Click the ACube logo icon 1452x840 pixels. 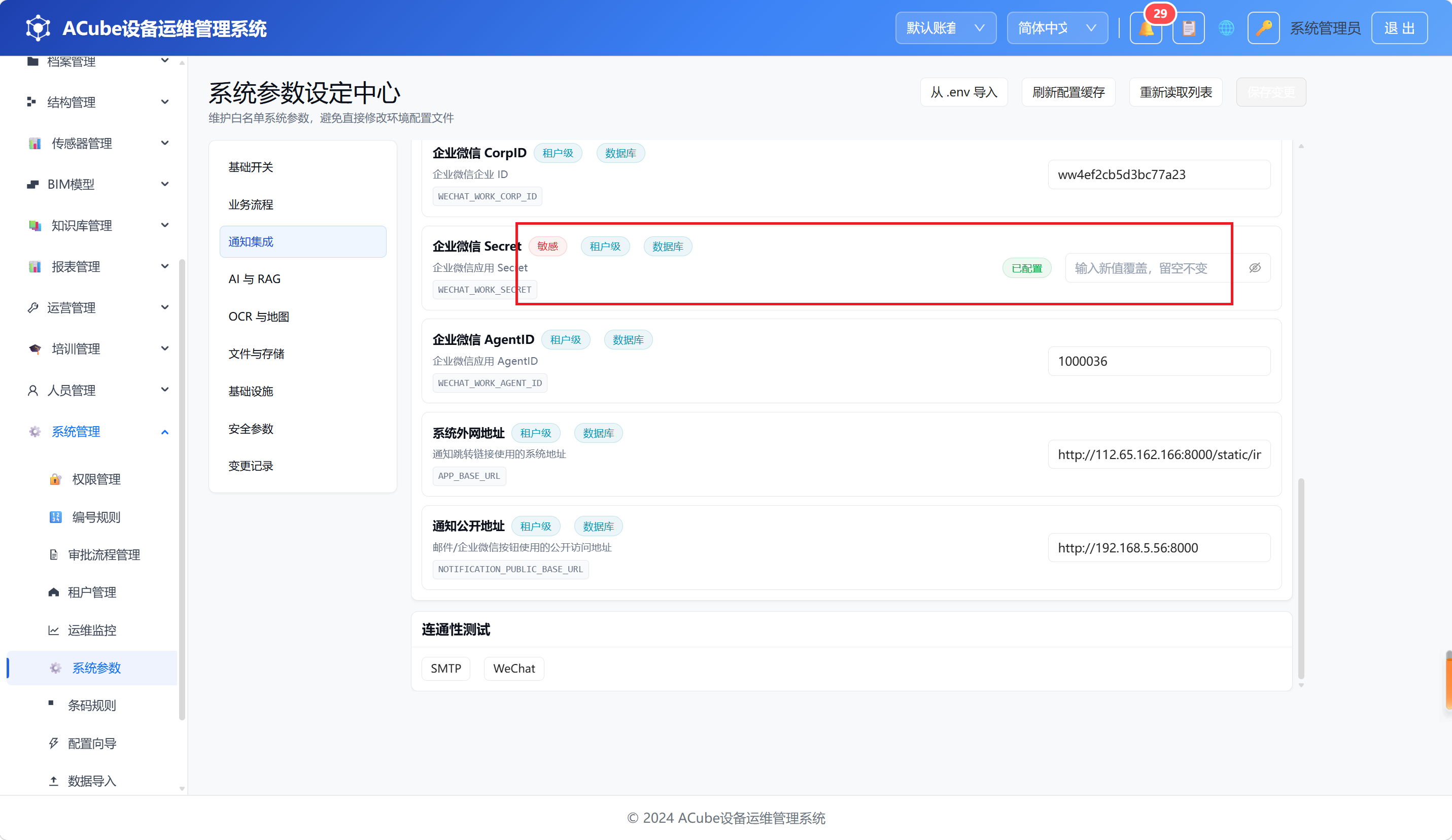tap(38, 28)
